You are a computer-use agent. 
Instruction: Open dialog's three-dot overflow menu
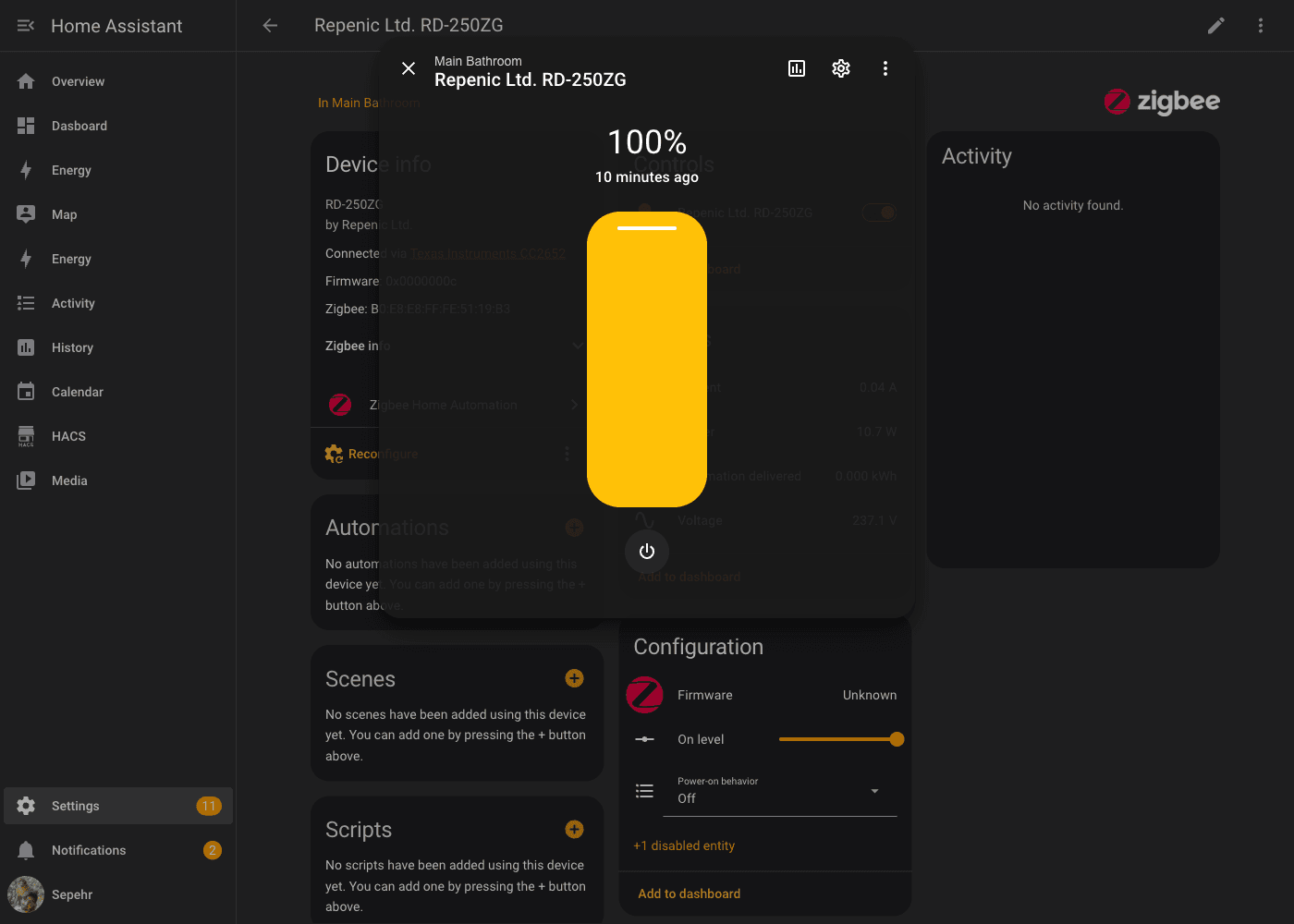tap(885, 68)
